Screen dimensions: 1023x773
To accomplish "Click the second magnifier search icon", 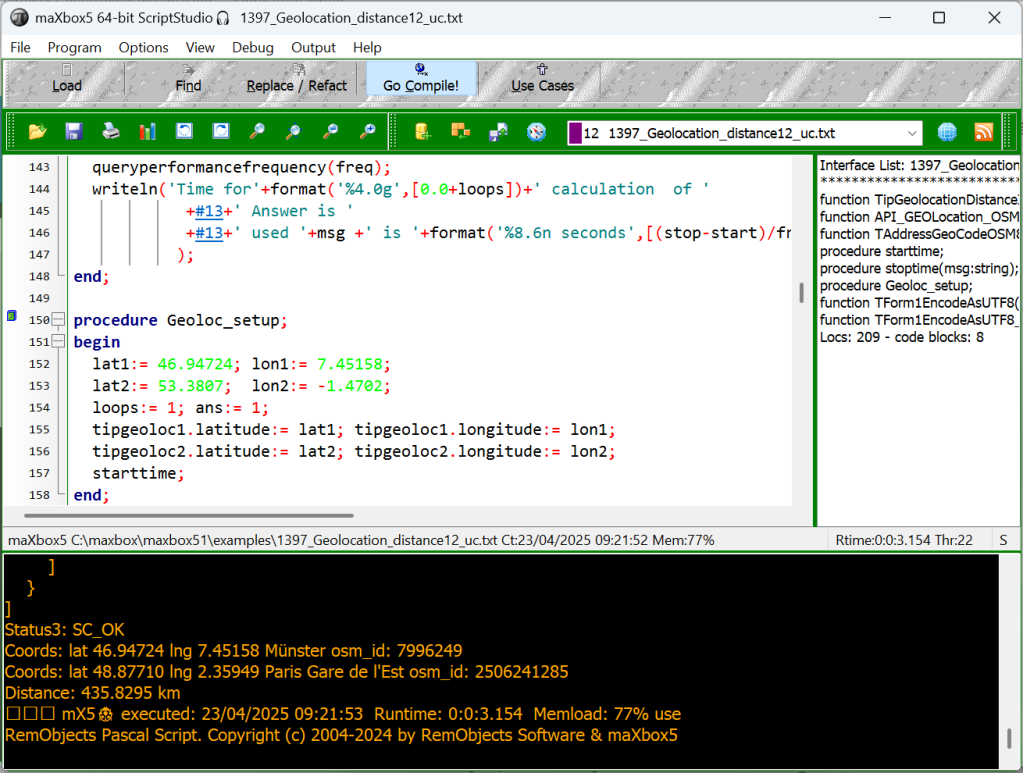I will 294,132.
